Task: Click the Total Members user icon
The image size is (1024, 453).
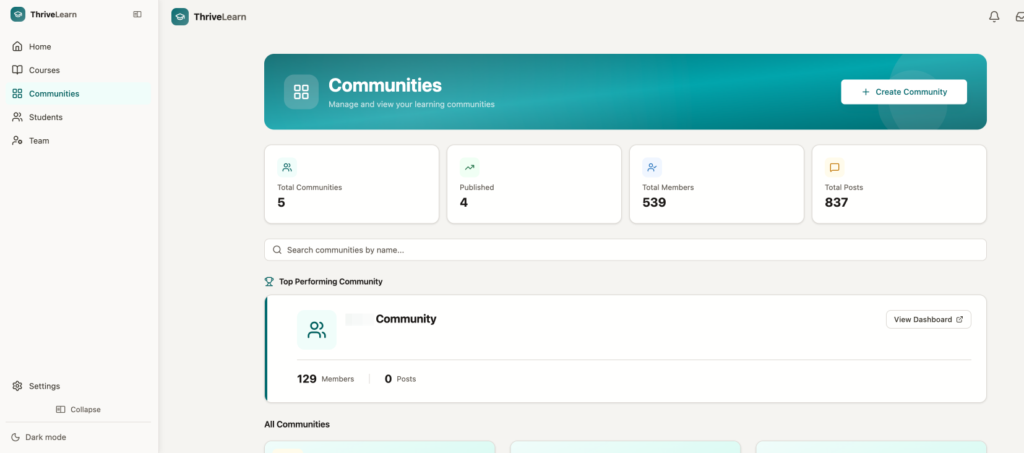Action: tap(652, 167)
